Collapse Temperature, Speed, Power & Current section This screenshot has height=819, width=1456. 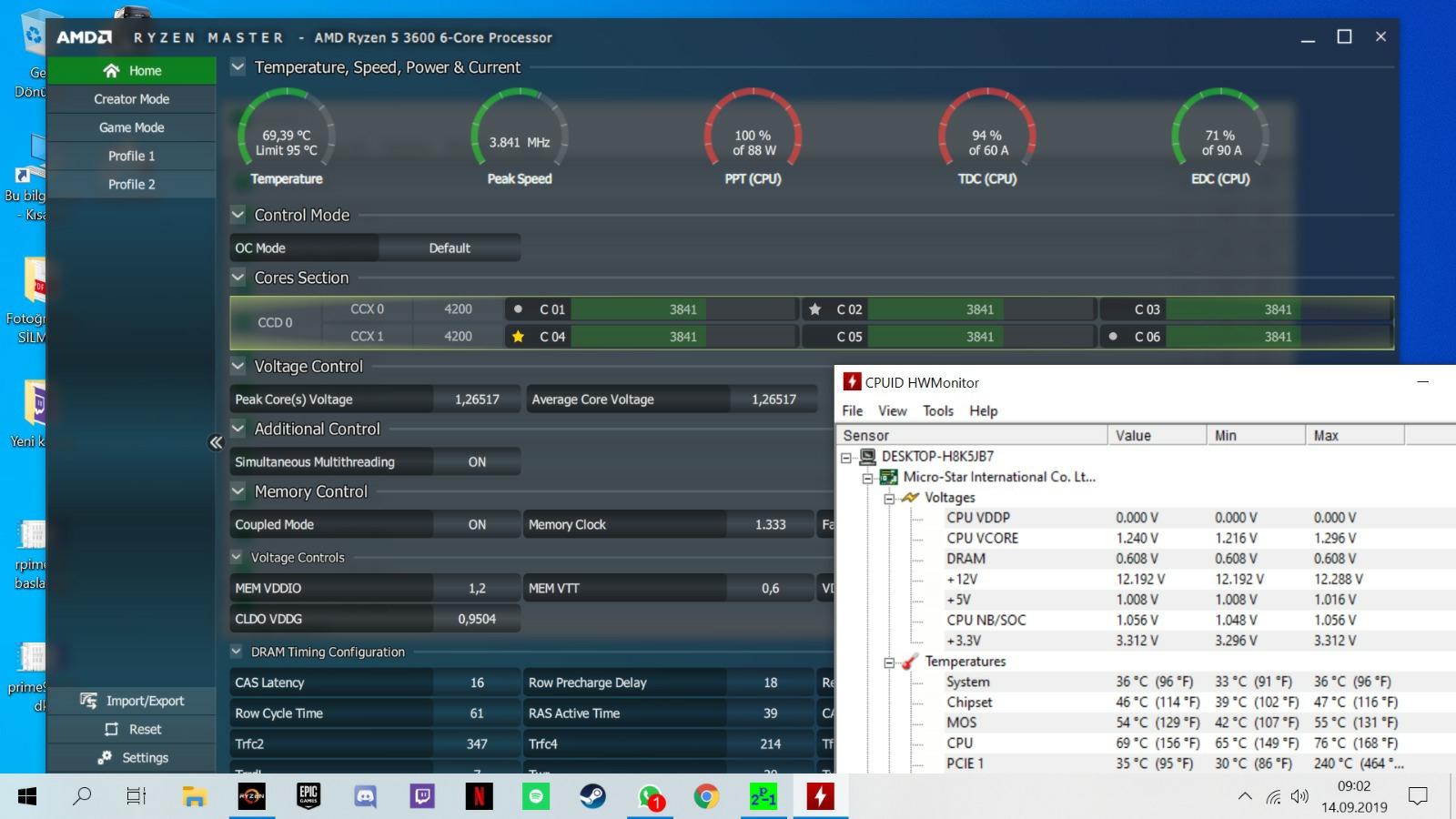click(238, 66)
